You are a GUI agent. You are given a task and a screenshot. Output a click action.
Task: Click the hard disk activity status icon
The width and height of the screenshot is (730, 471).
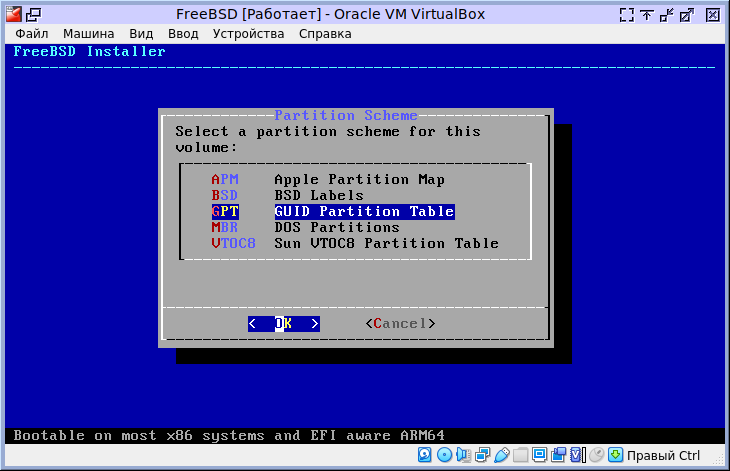424,455
